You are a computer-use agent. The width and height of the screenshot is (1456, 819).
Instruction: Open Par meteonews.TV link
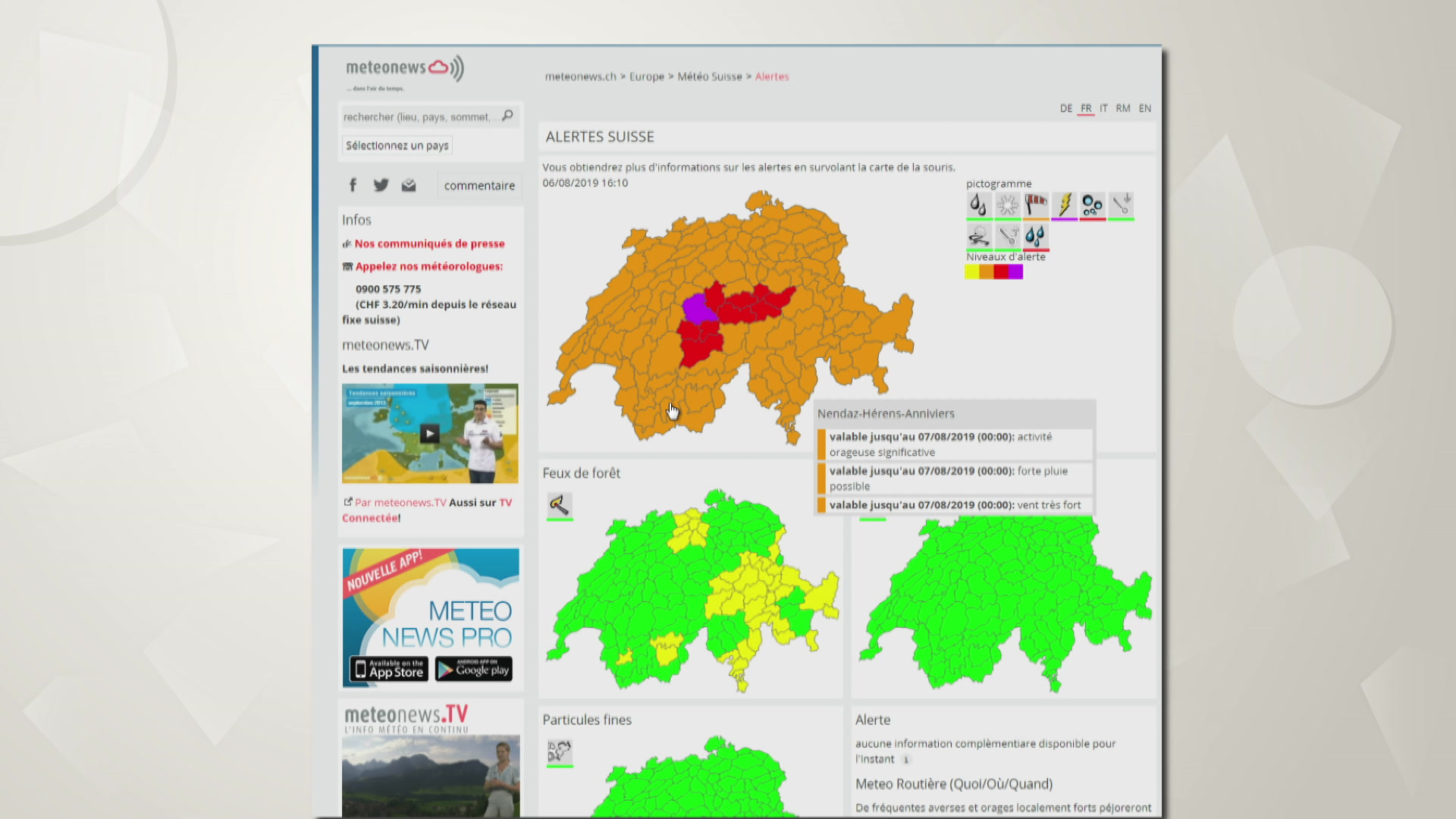(400, 502)
